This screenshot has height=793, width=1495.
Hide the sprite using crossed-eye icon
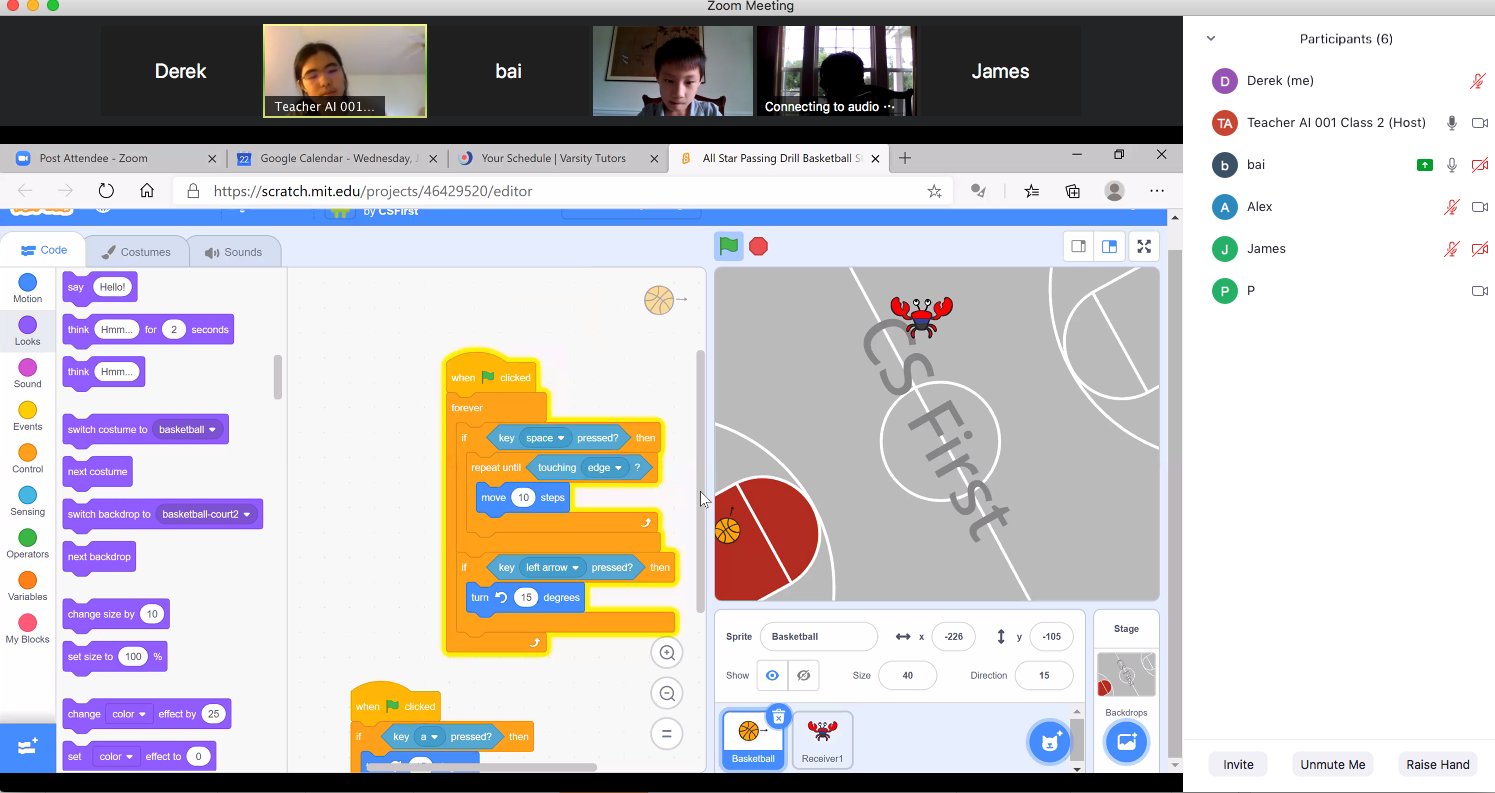(803, 676)
